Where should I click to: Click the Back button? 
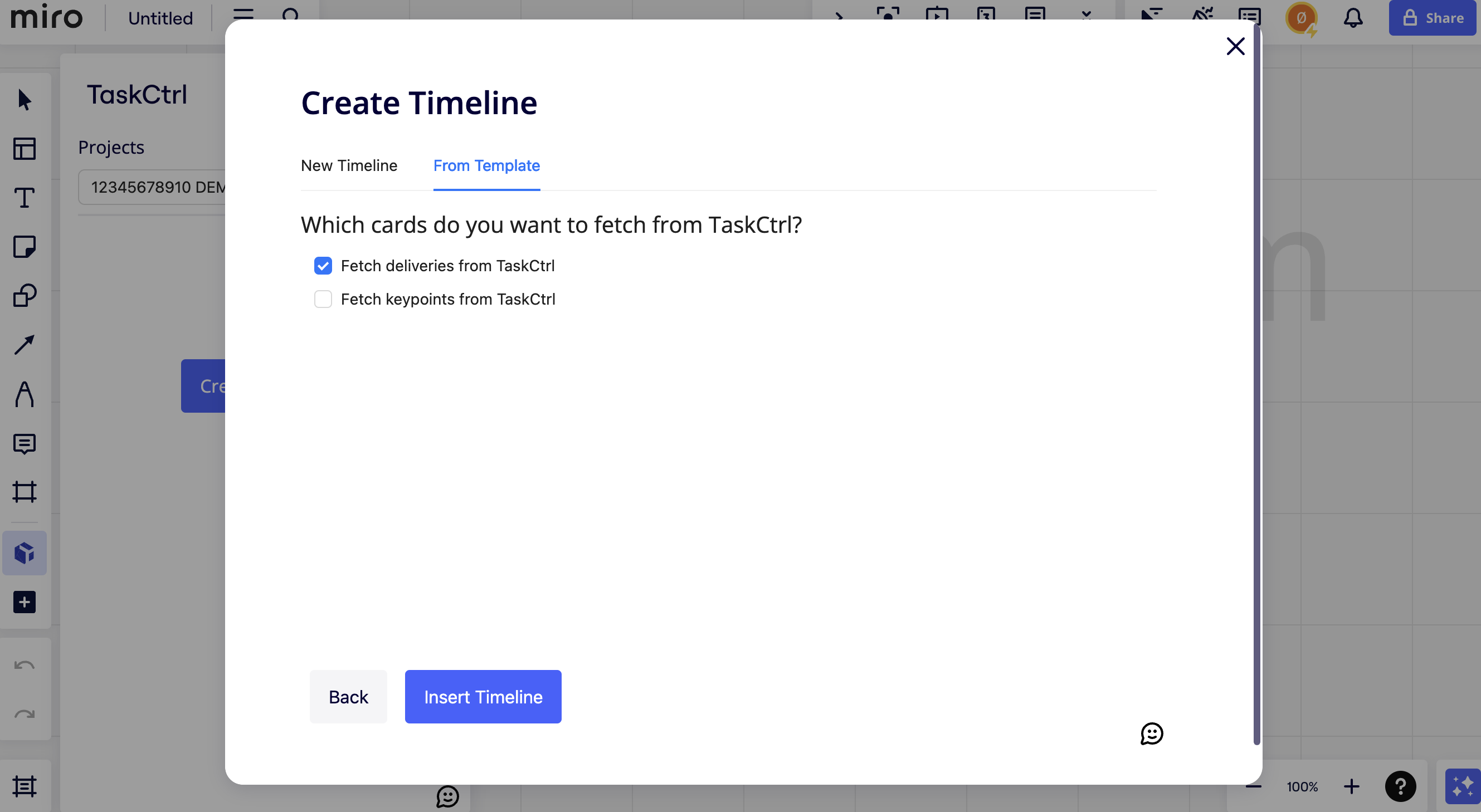click(348, 697)
